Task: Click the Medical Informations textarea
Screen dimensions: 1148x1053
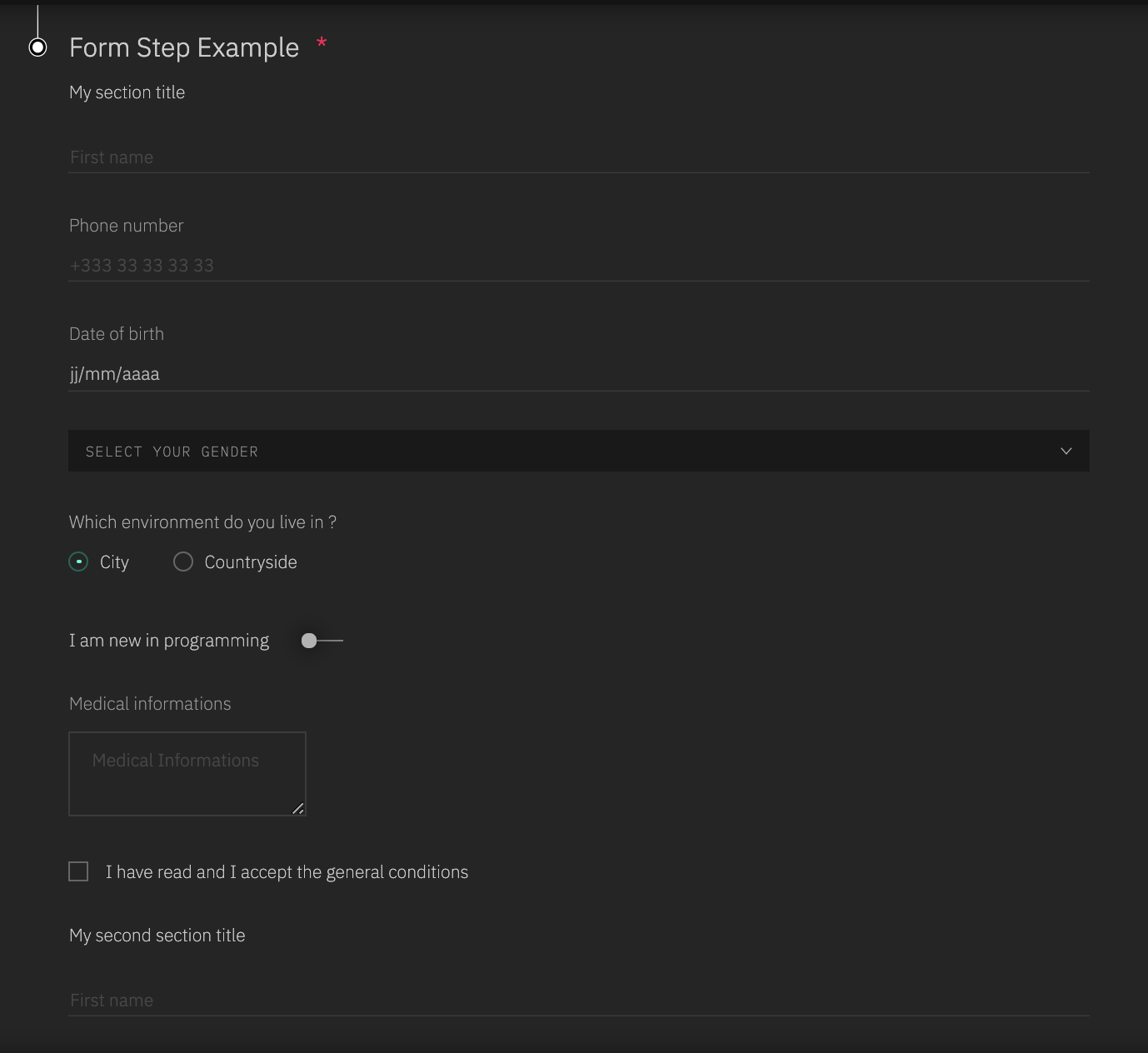Action: coord(187,774)
